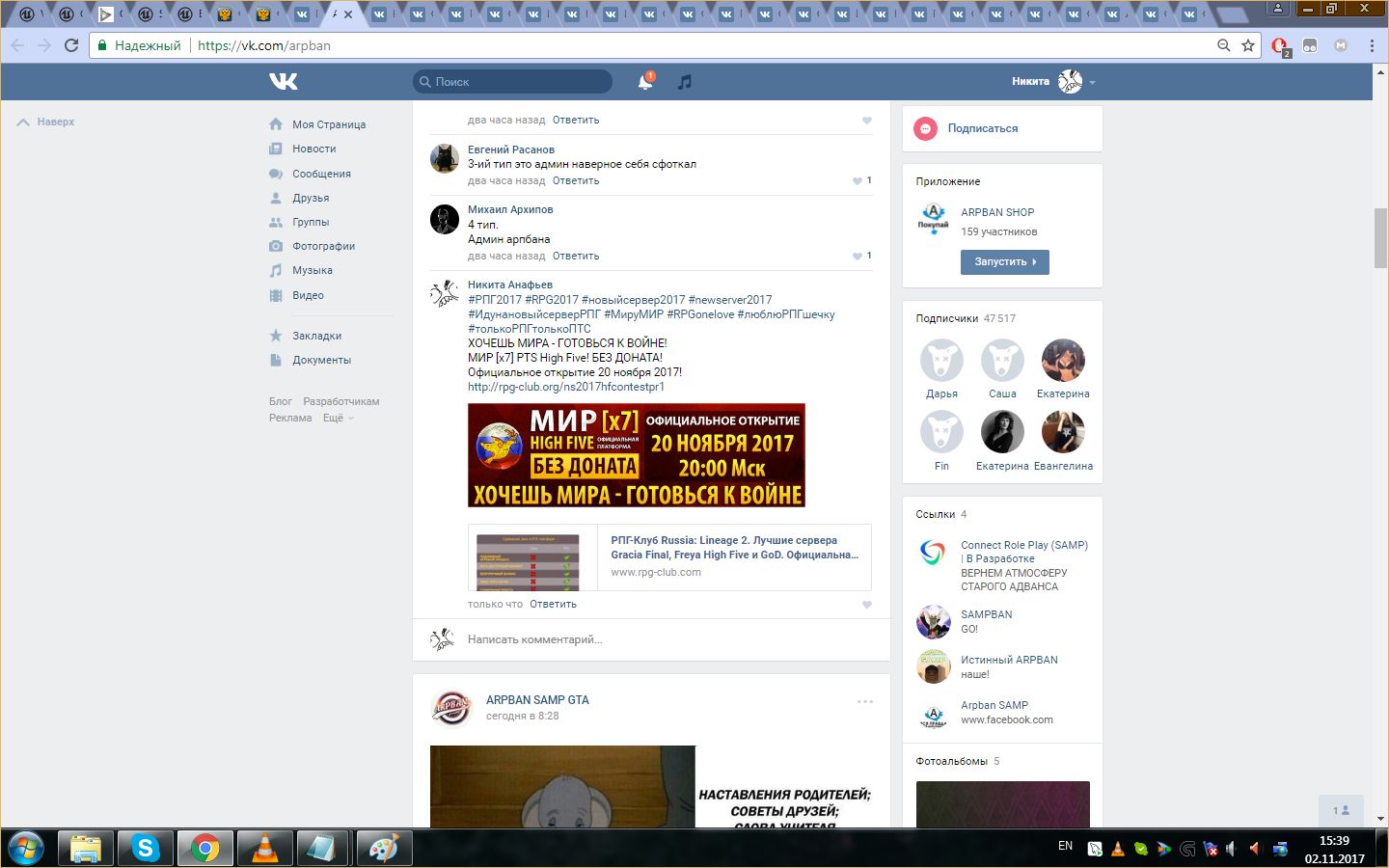Image resolution: width=1389 pixels, height=868 pixels.
Task: Click the VK logo in header
Action: point(284,82)
